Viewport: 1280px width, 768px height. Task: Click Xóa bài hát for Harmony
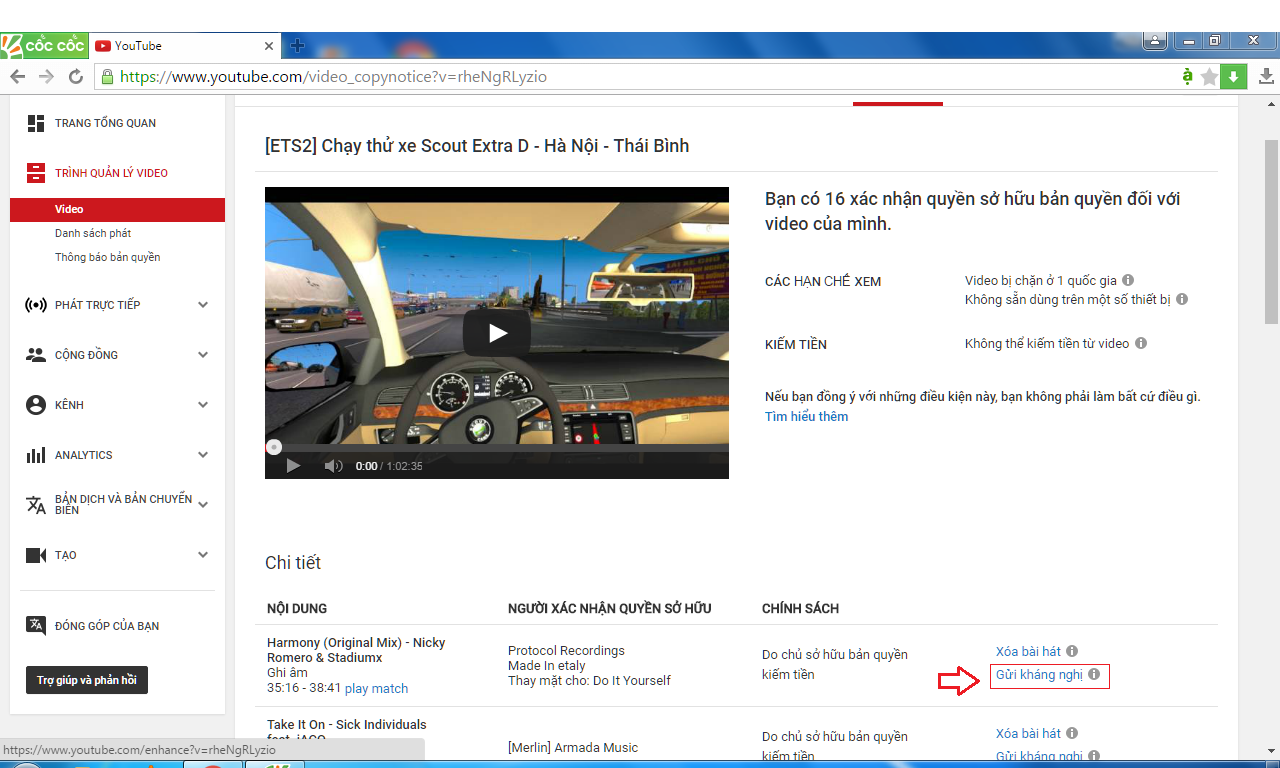point(1028,651)
